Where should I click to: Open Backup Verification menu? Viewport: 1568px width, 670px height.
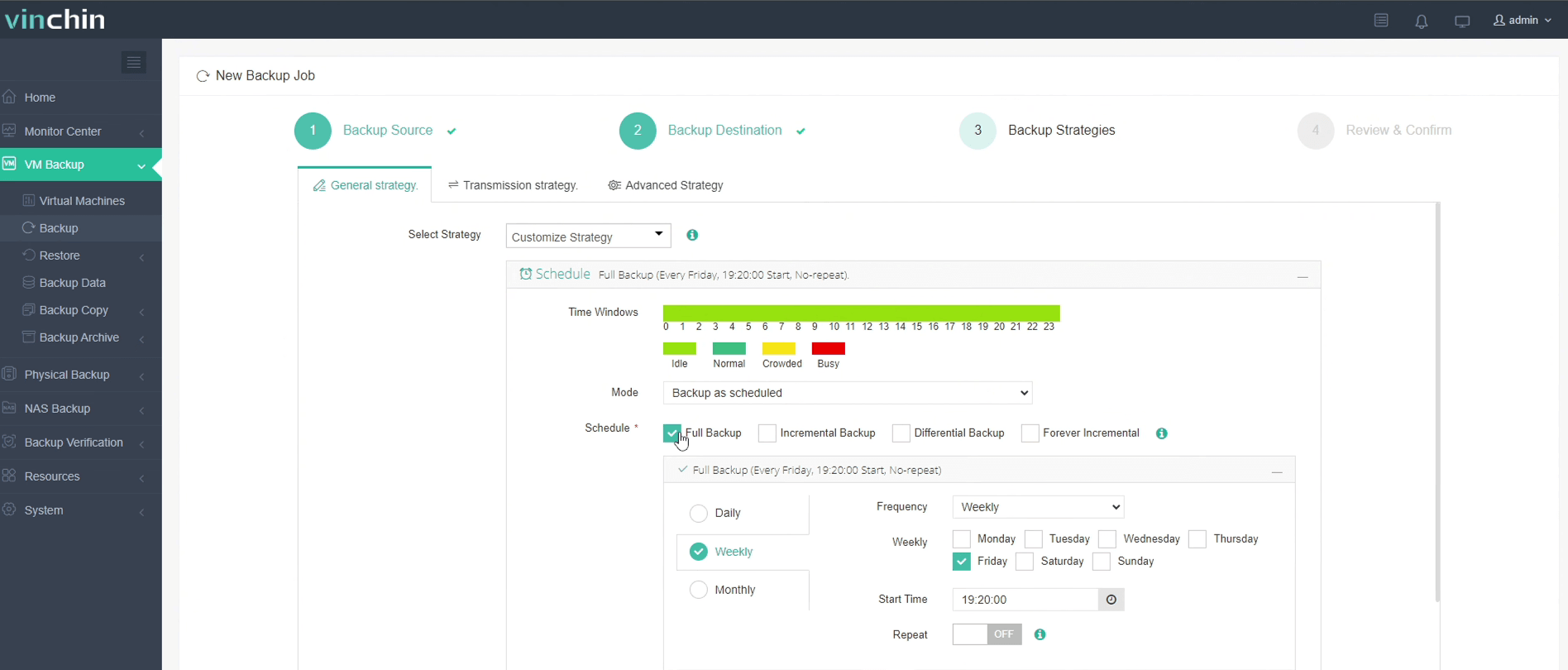coord(81,442)
